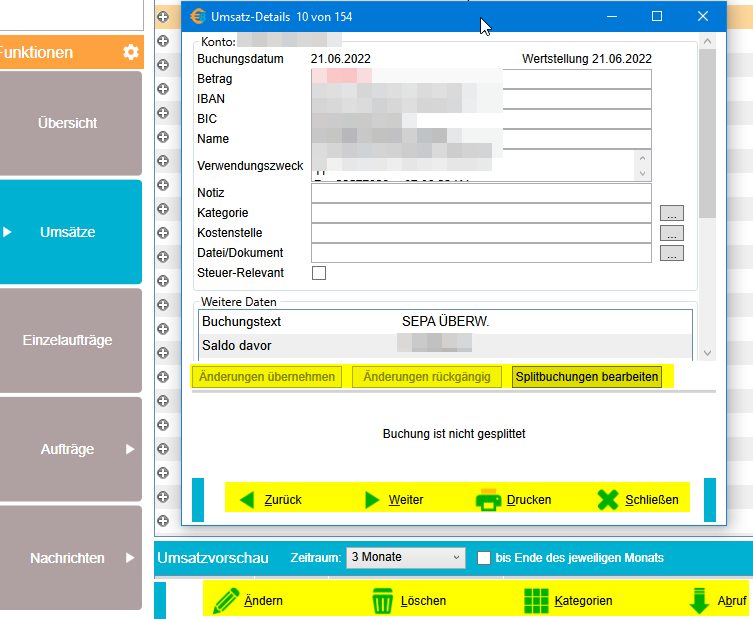Image resolution: width=753 pixels, height=619 pixels.
Task: Click the Ändern pencil icon
Action: point(226,601)
